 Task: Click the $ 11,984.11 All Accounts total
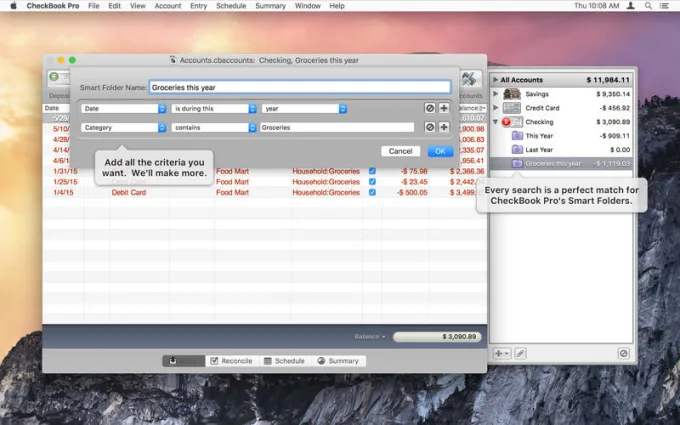click(x=608, y=80)
